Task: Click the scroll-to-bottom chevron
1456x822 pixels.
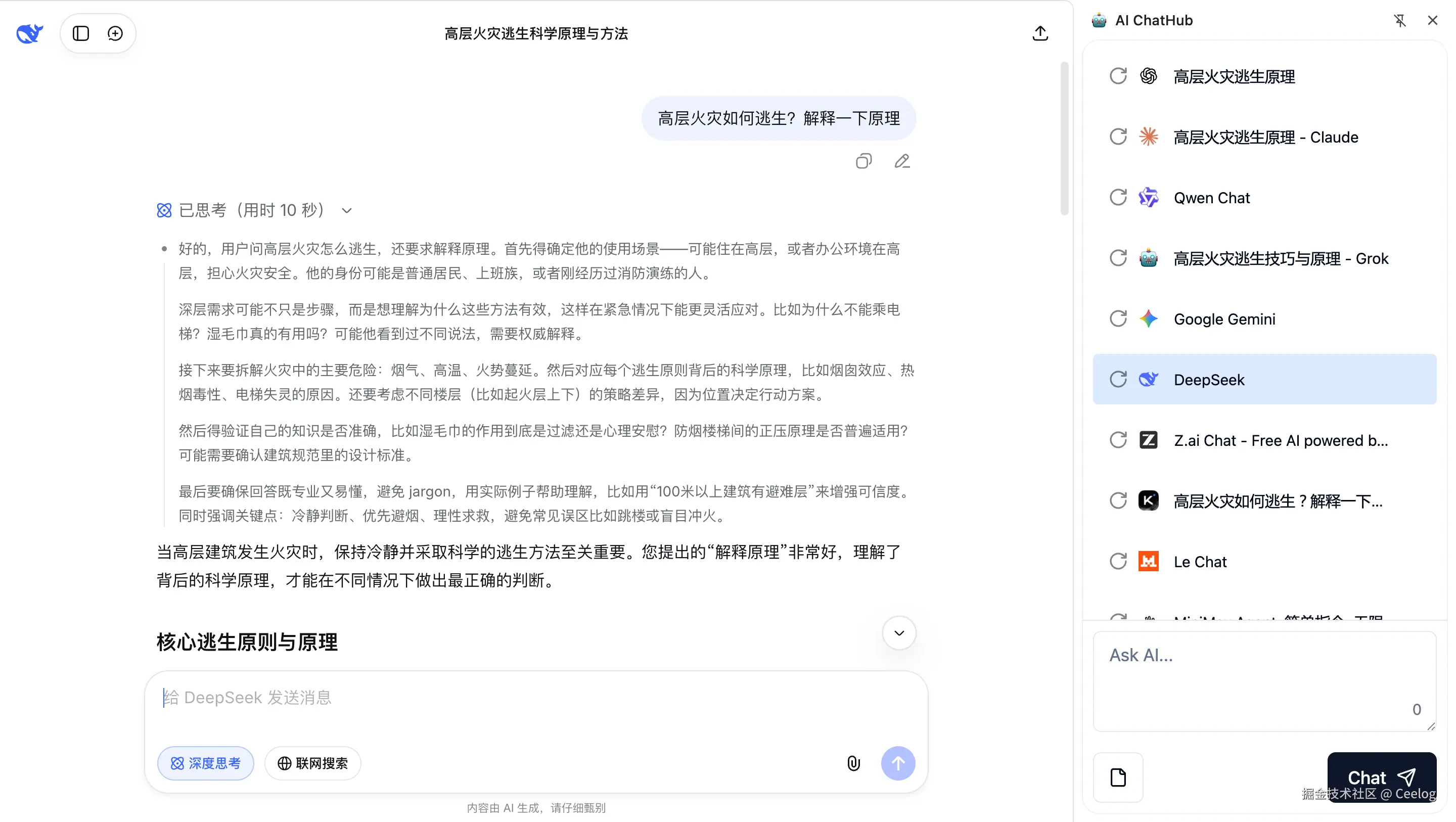Action: pos(899,632)
